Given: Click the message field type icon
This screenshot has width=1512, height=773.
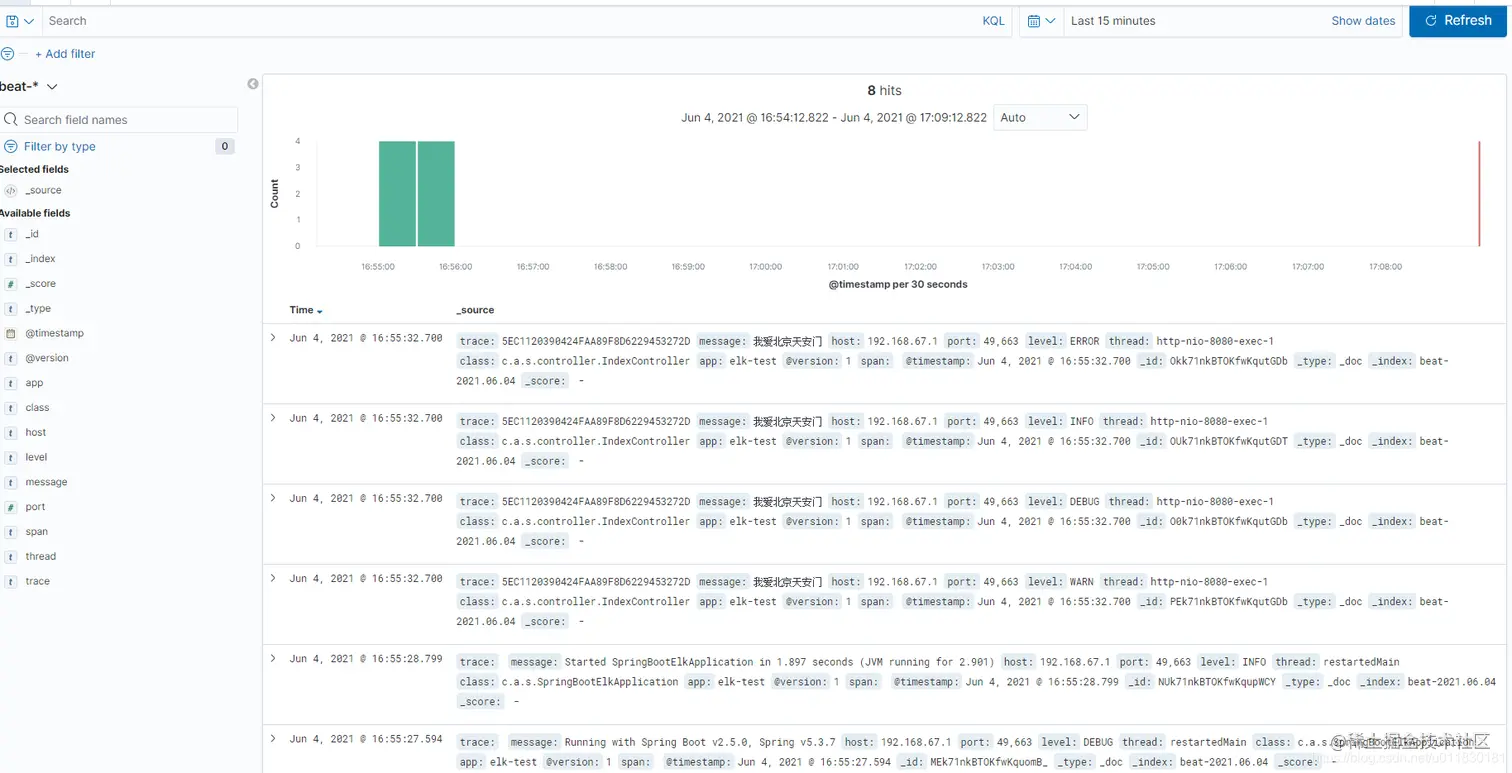Looking at the screenshot, I should (11, 482).
